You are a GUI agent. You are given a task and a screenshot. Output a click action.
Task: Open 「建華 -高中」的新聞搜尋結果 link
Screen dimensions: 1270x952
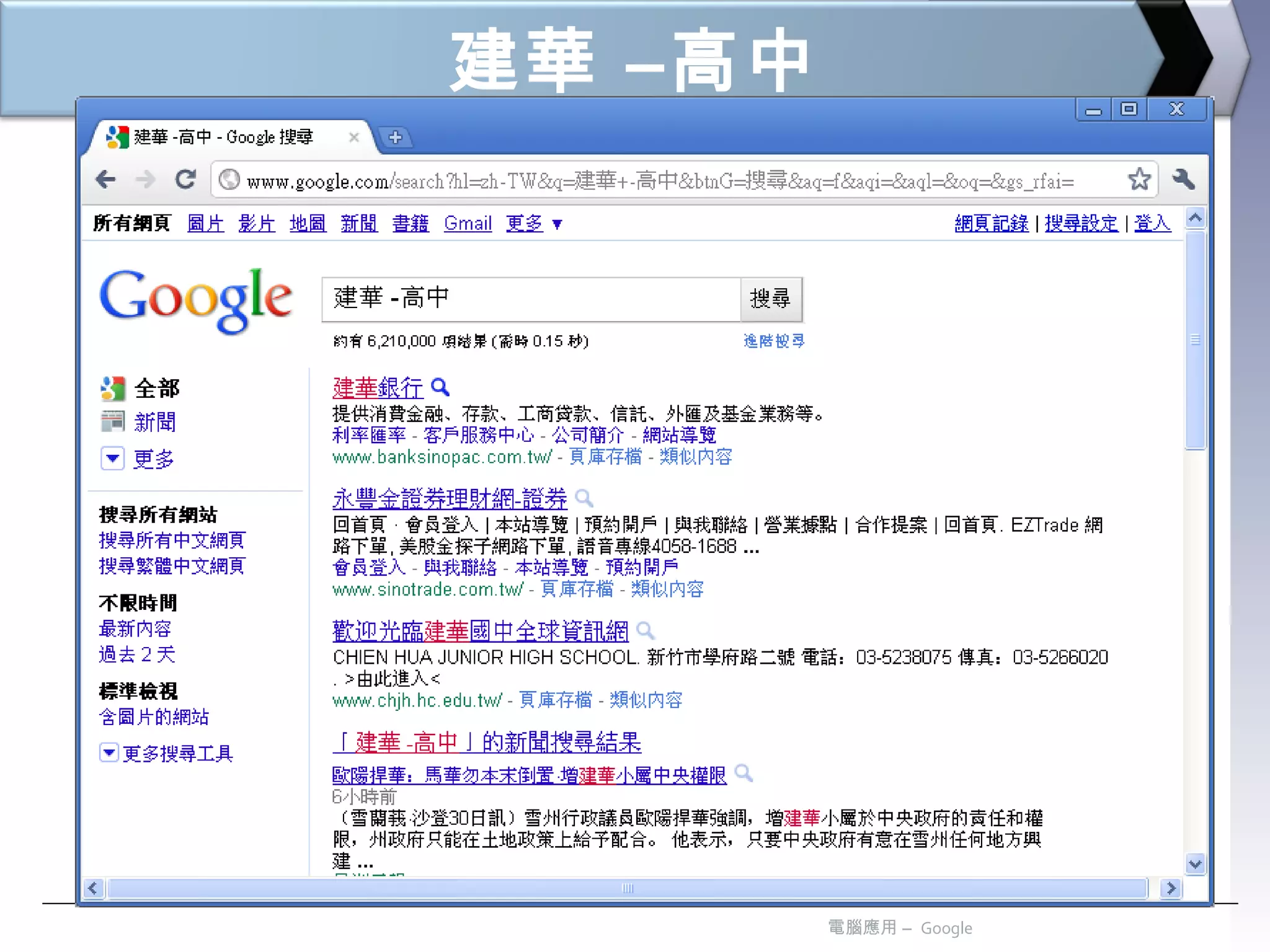point(487,742)
